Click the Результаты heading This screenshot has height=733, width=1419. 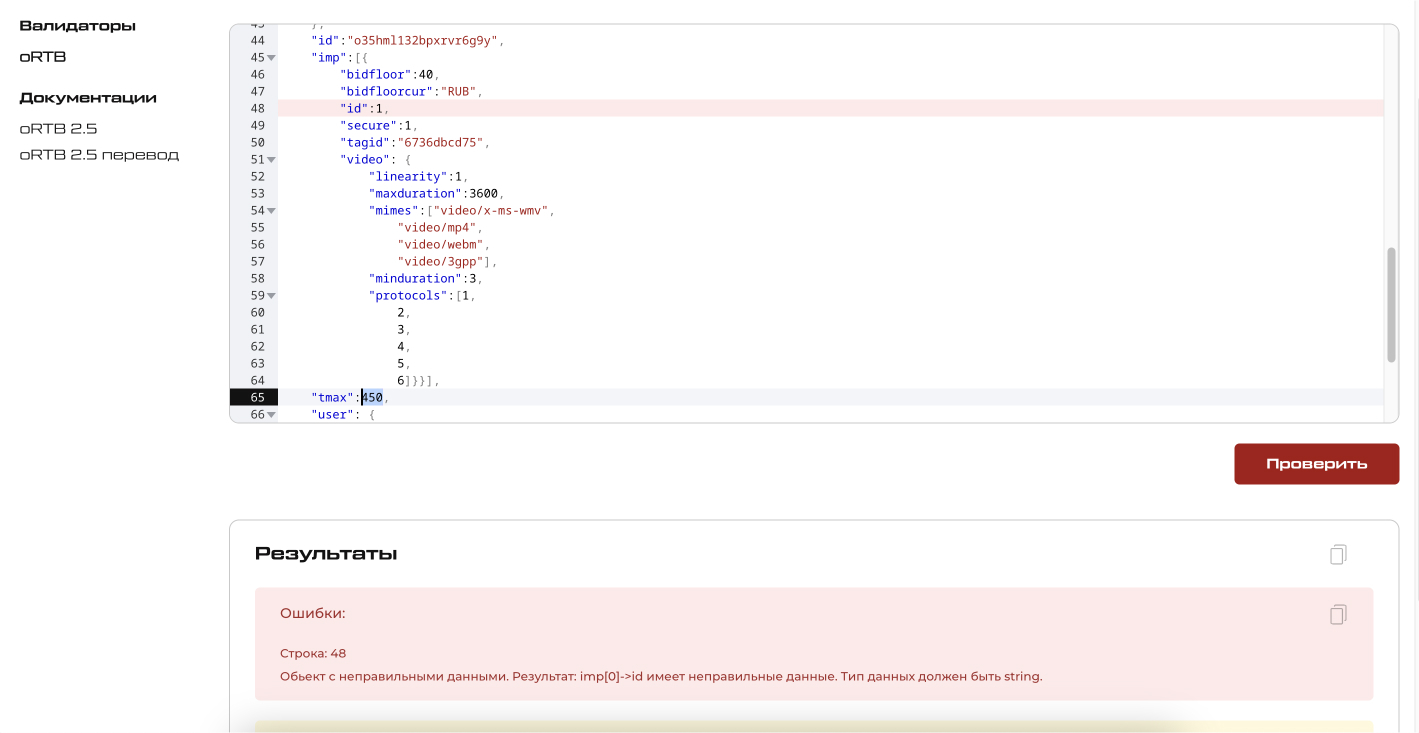326,554
